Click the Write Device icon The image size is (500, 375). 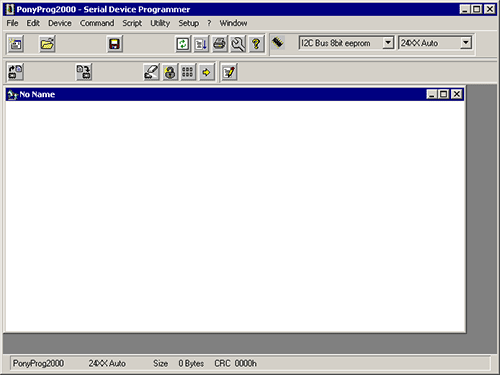pos(84,72)
